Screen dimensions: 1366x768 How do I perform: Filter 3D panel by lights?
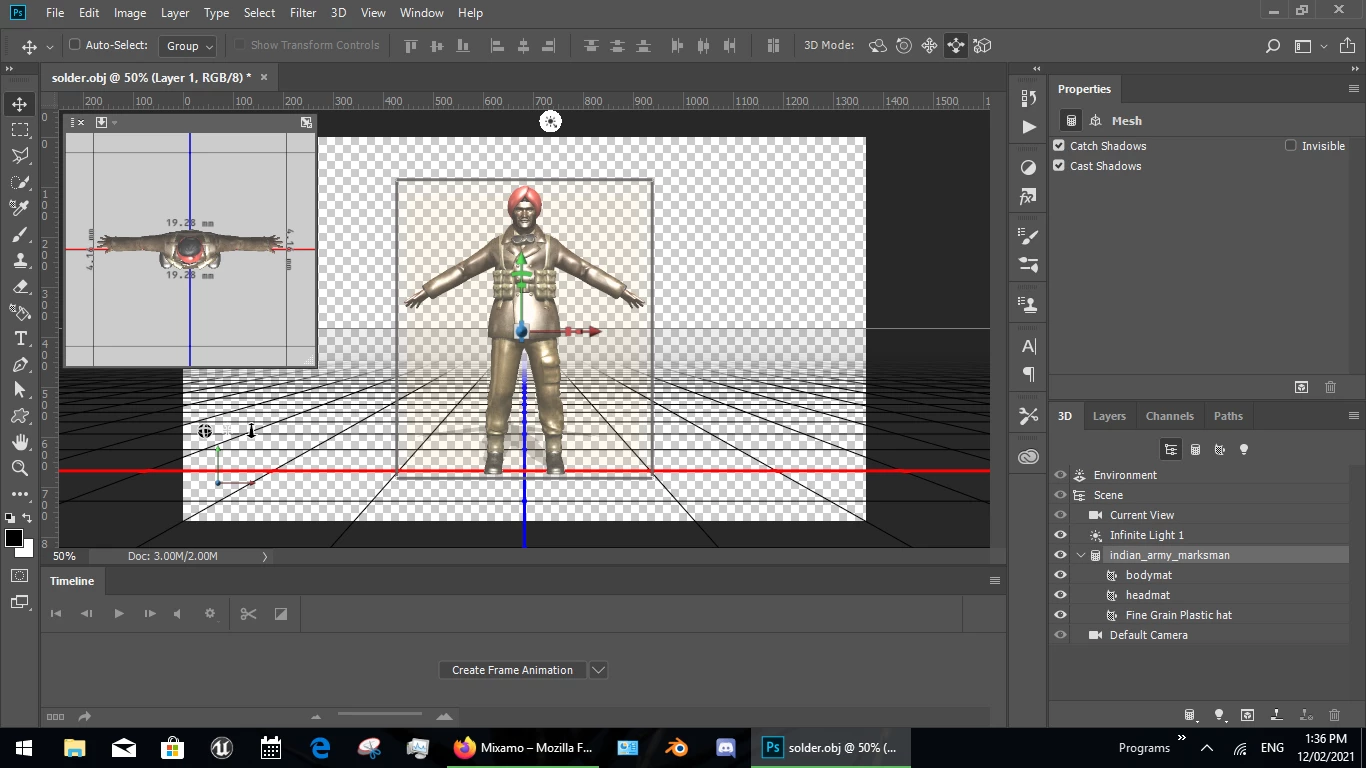[1244, 450]
